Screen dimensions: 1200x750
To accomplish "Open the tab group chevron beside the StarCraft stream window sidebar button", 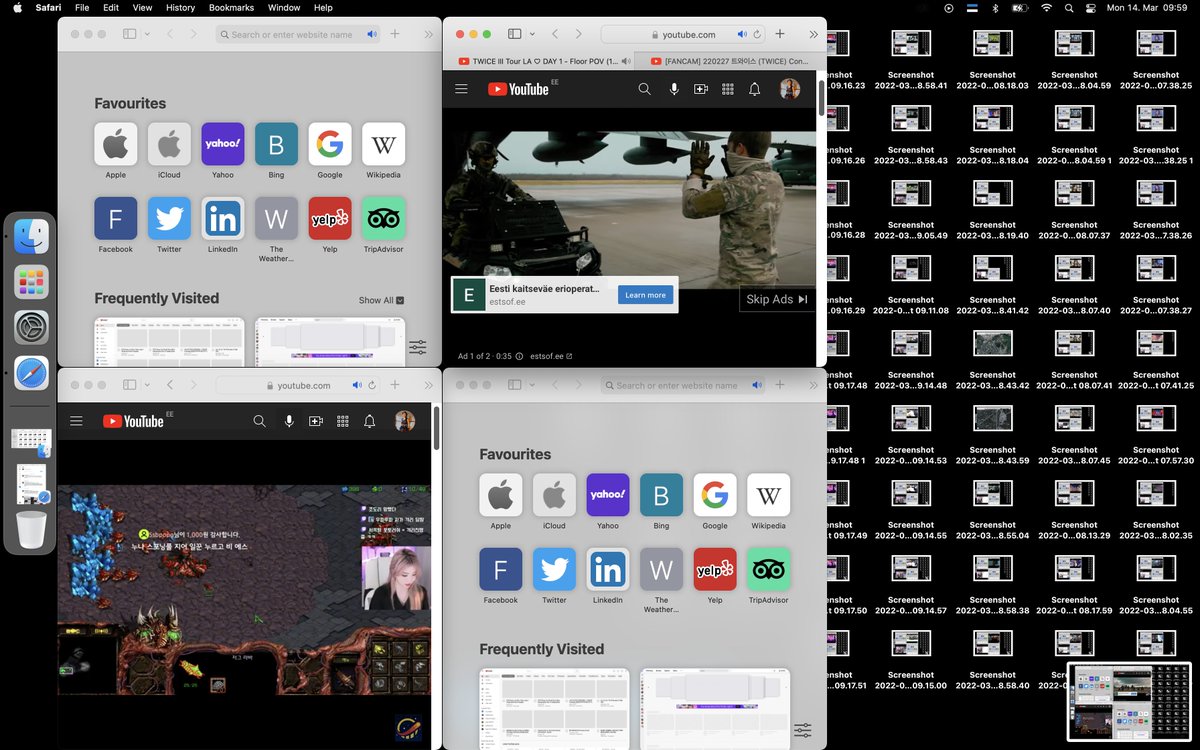I will click(x=147, y=385).
